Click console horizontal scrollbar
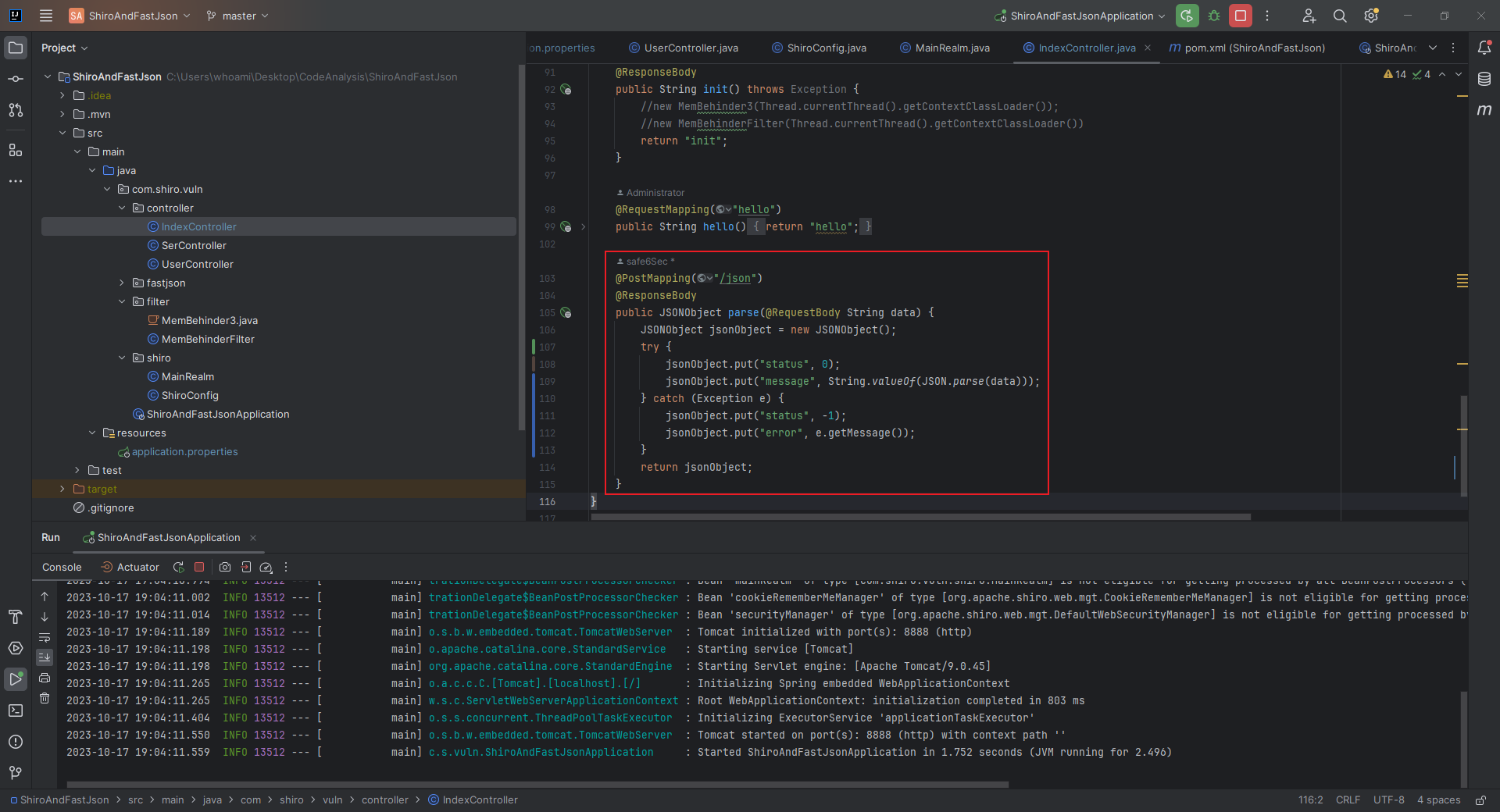The width and height of the screenshot is (1500, 812). (x=537, y=785)
